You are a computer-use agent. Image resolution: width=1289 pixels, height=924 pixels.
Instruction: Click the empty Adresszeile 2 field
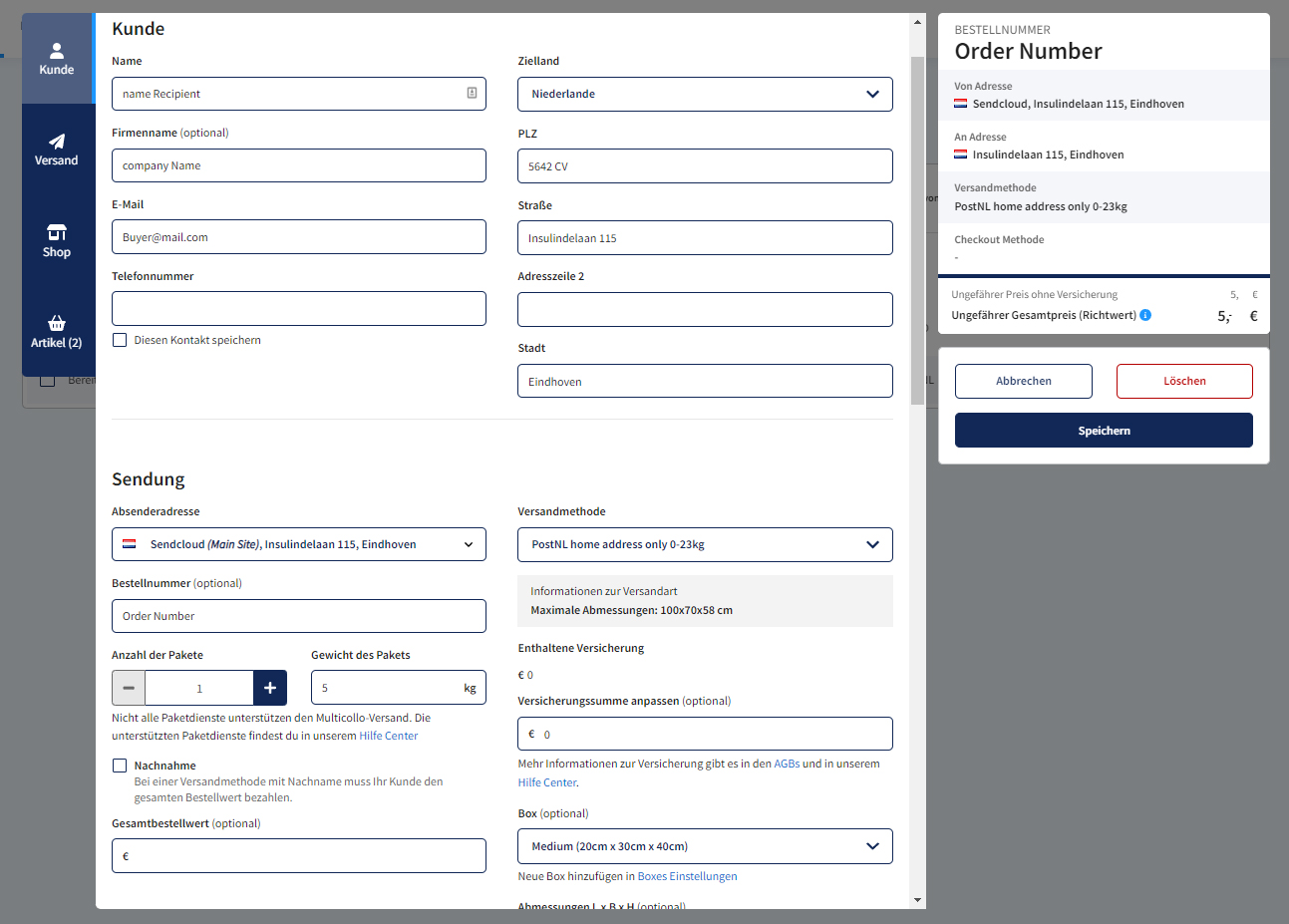click(x=705, y=310)
